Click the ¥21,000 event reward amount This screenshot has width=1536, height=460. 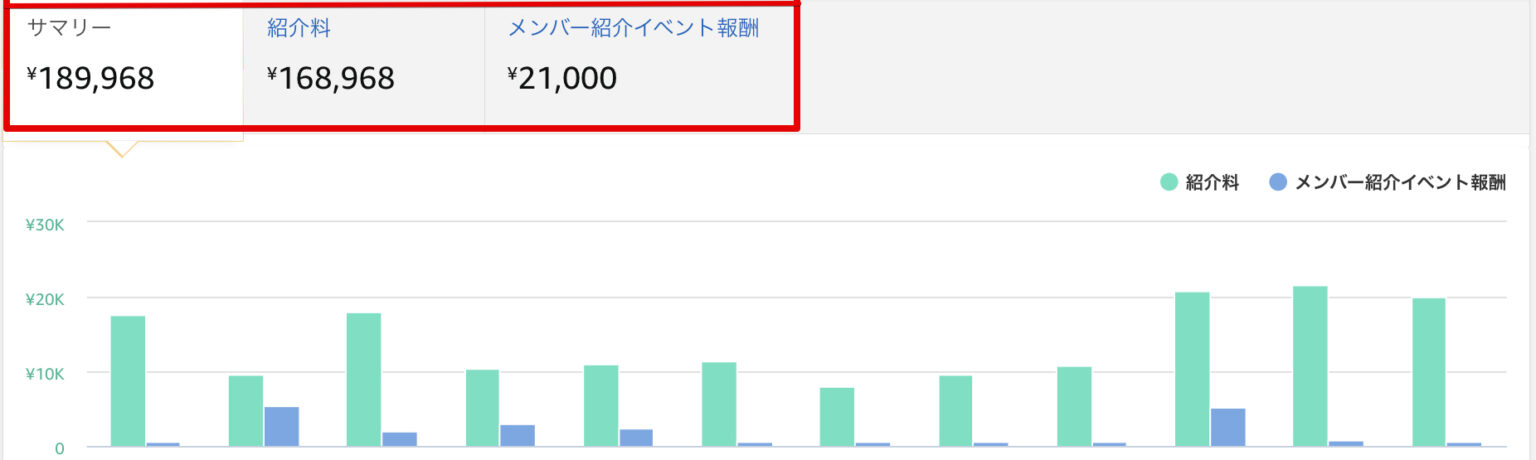561,78
